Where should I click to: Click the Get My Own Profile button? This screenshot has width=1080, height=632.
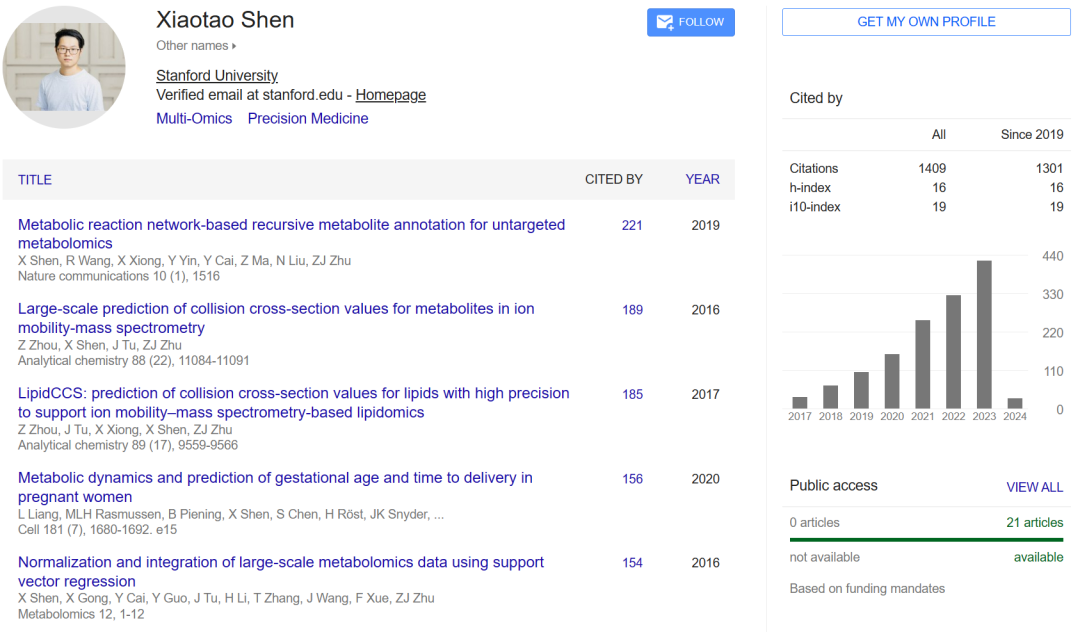pos(926,22)
